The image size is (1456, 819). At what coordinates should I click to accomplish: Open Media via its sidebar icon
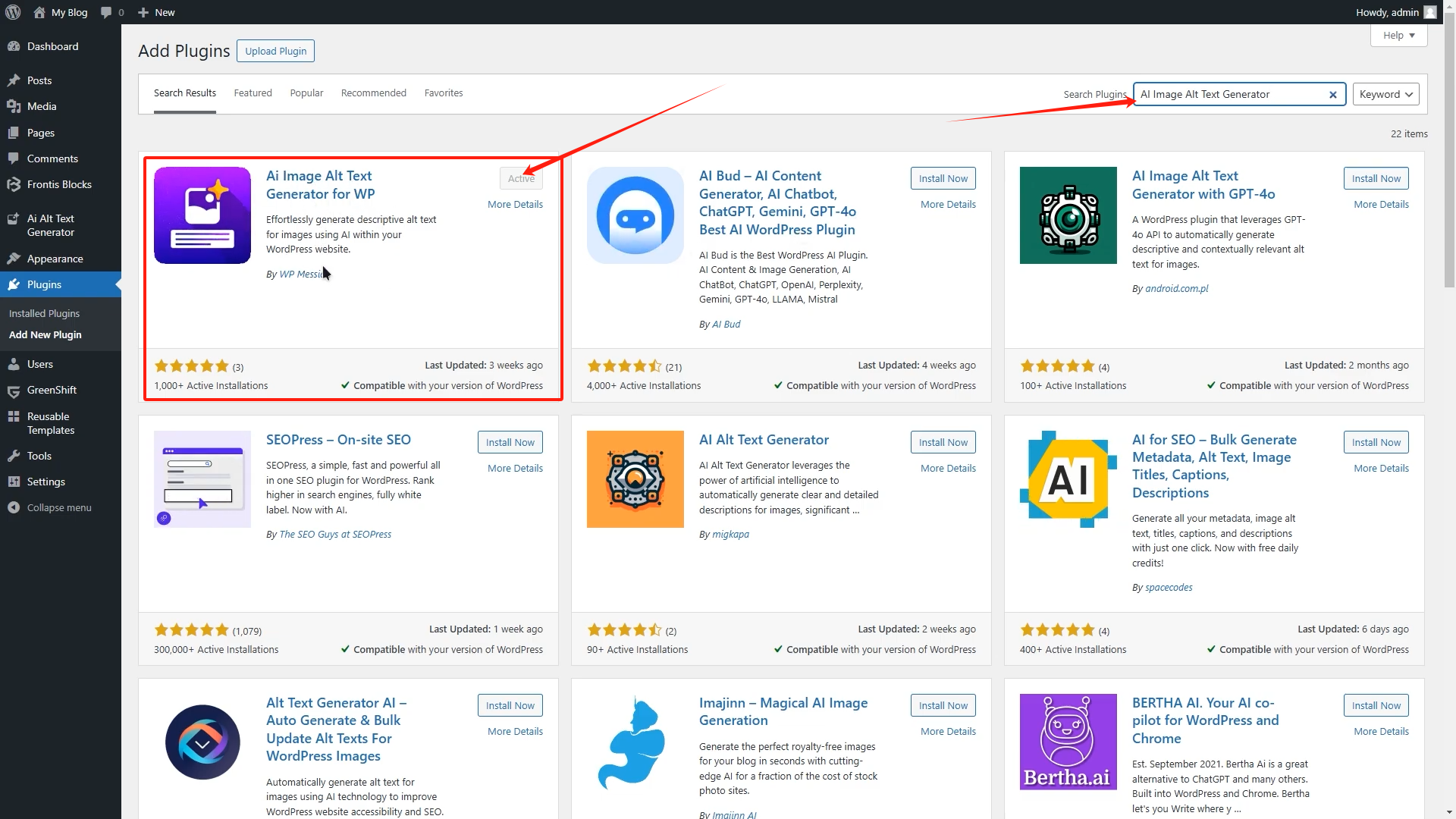[x=14, y=106]
